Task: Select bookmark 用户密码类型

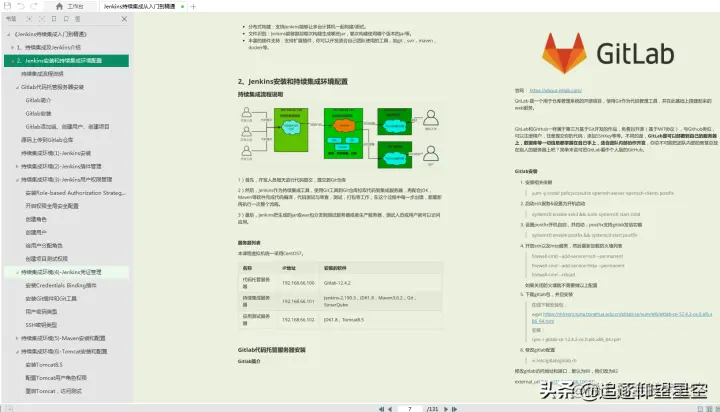Action: point(41,312)
